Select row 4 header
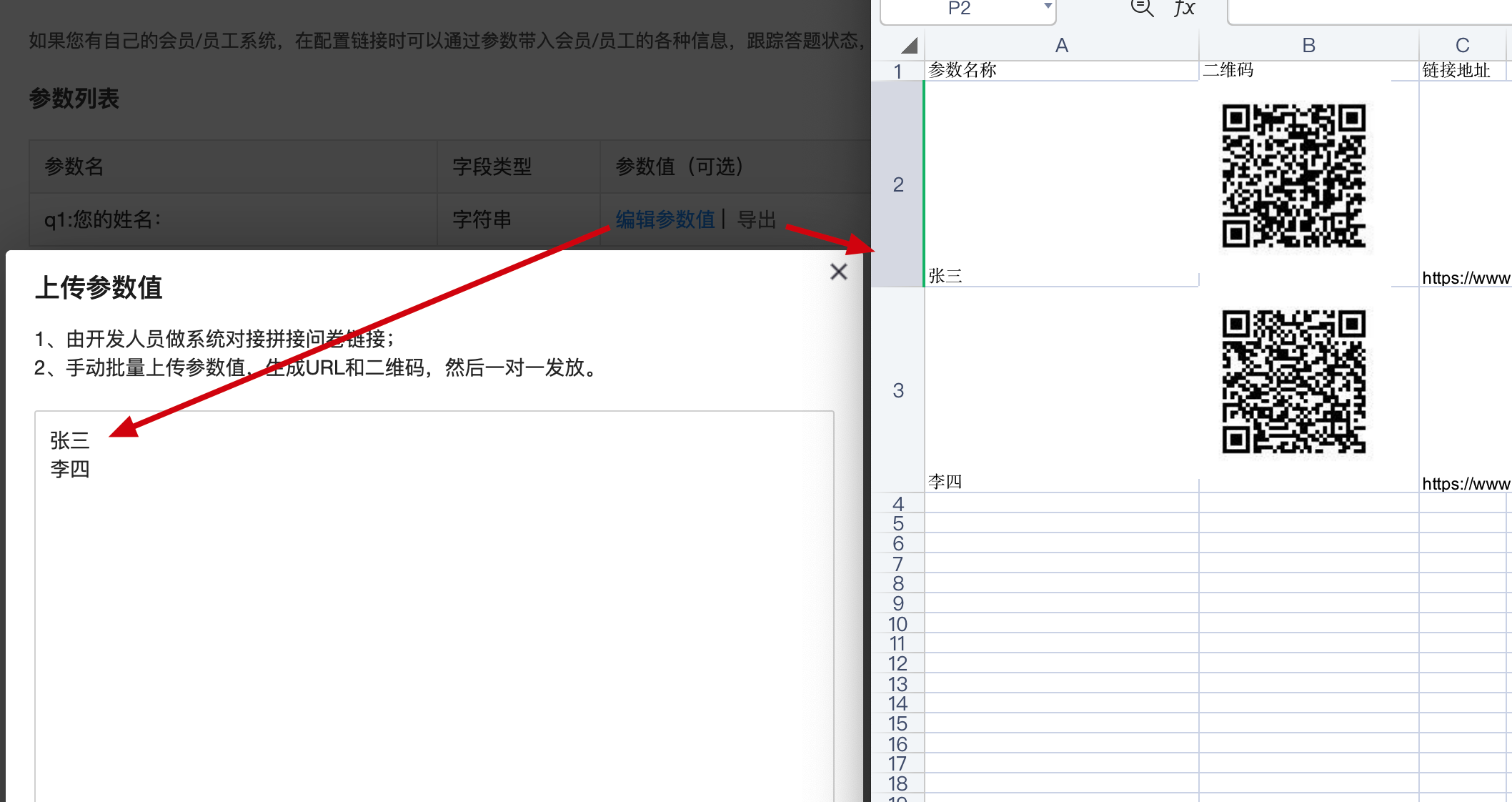This screenshot has width=1512, height=802. coord(897,503)
